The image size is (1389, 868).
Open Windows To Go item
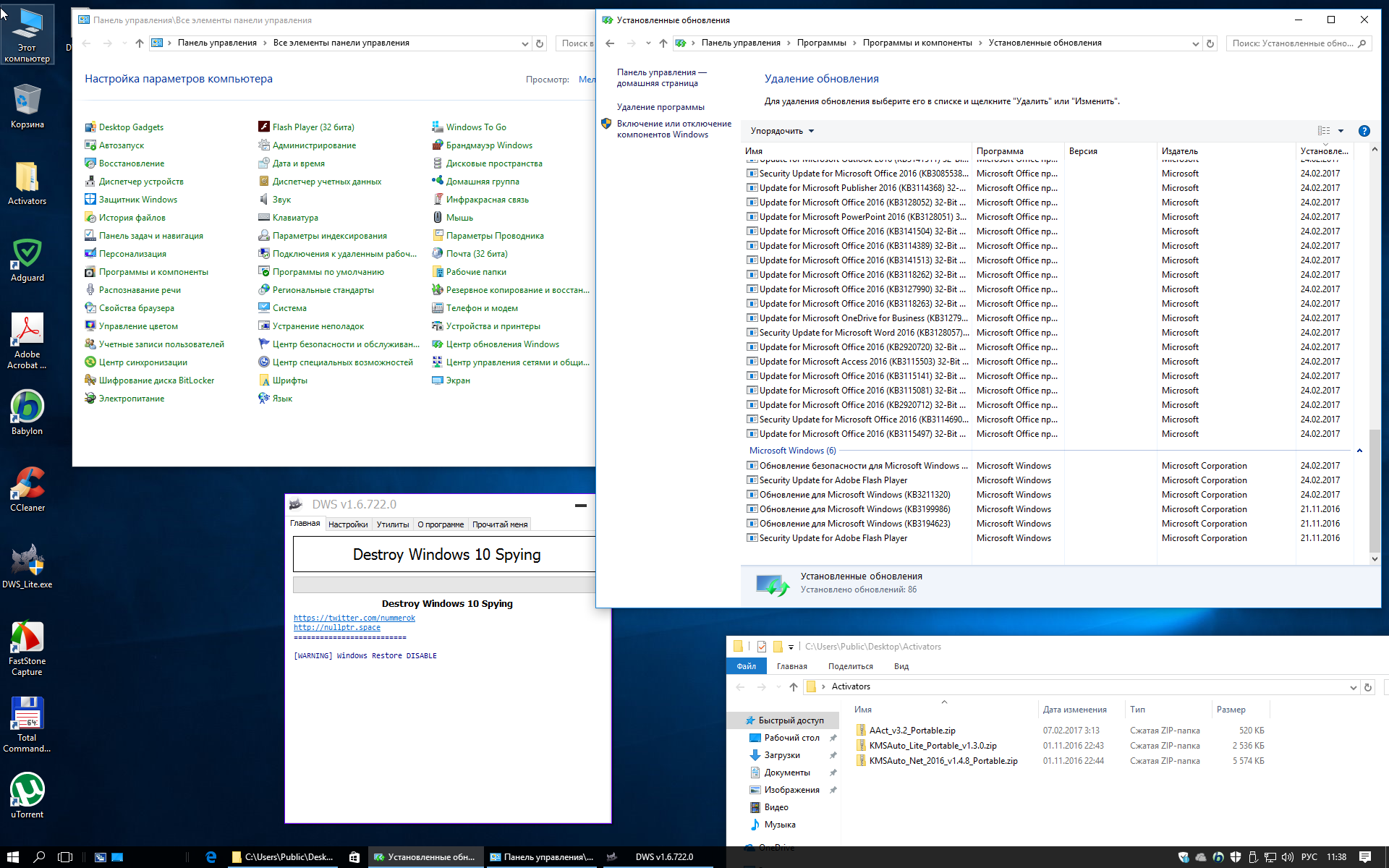470,127
